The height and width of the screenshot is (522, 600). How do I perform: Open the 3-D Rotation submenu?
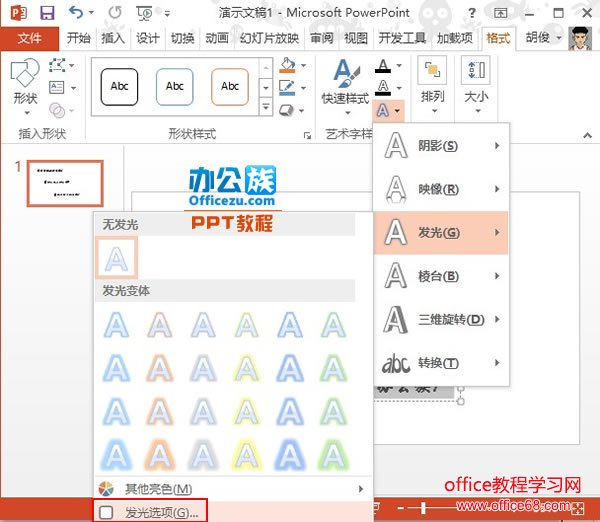(441, 319)
